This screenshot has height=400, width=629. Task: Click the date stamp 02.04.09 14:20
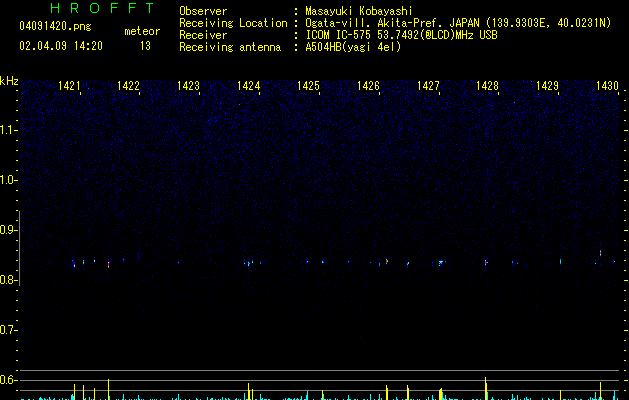coord(61,46)
